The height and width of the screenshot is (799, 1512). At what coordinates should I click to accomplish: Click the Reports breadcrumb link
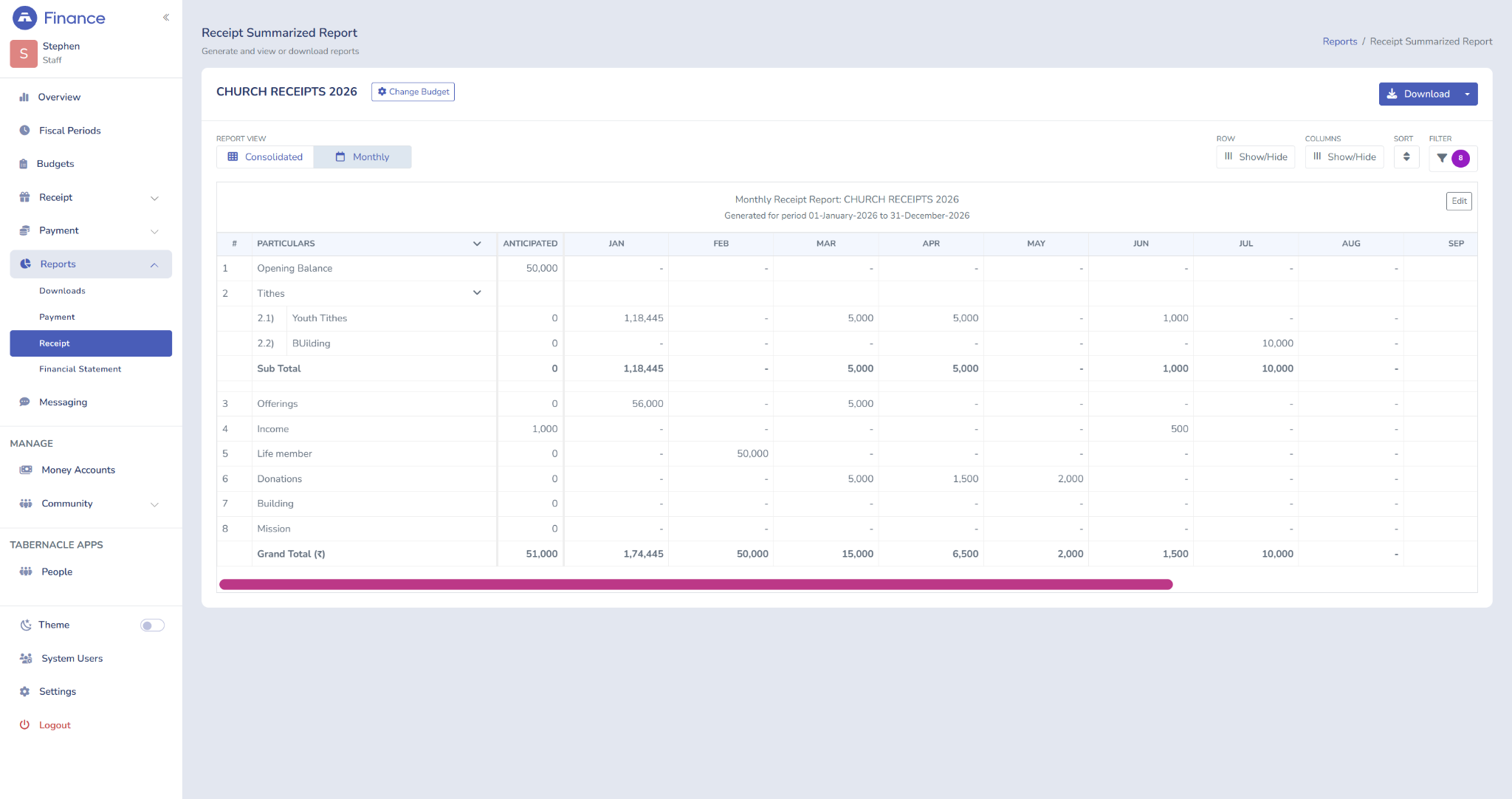click(x=1339, y=41)
